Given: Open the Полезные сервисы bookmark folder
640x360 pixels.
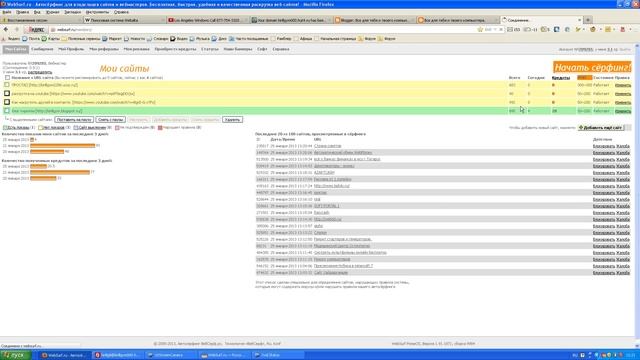Looking at the screenshot, I should [81, 39].
